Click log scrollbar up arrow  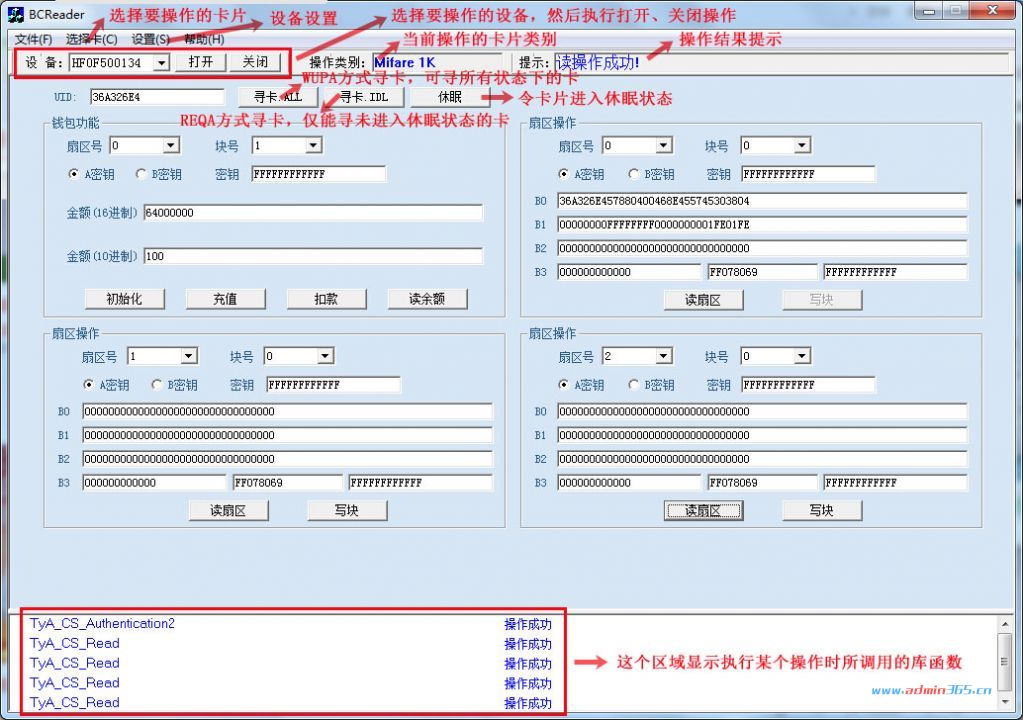point(1005,624)
